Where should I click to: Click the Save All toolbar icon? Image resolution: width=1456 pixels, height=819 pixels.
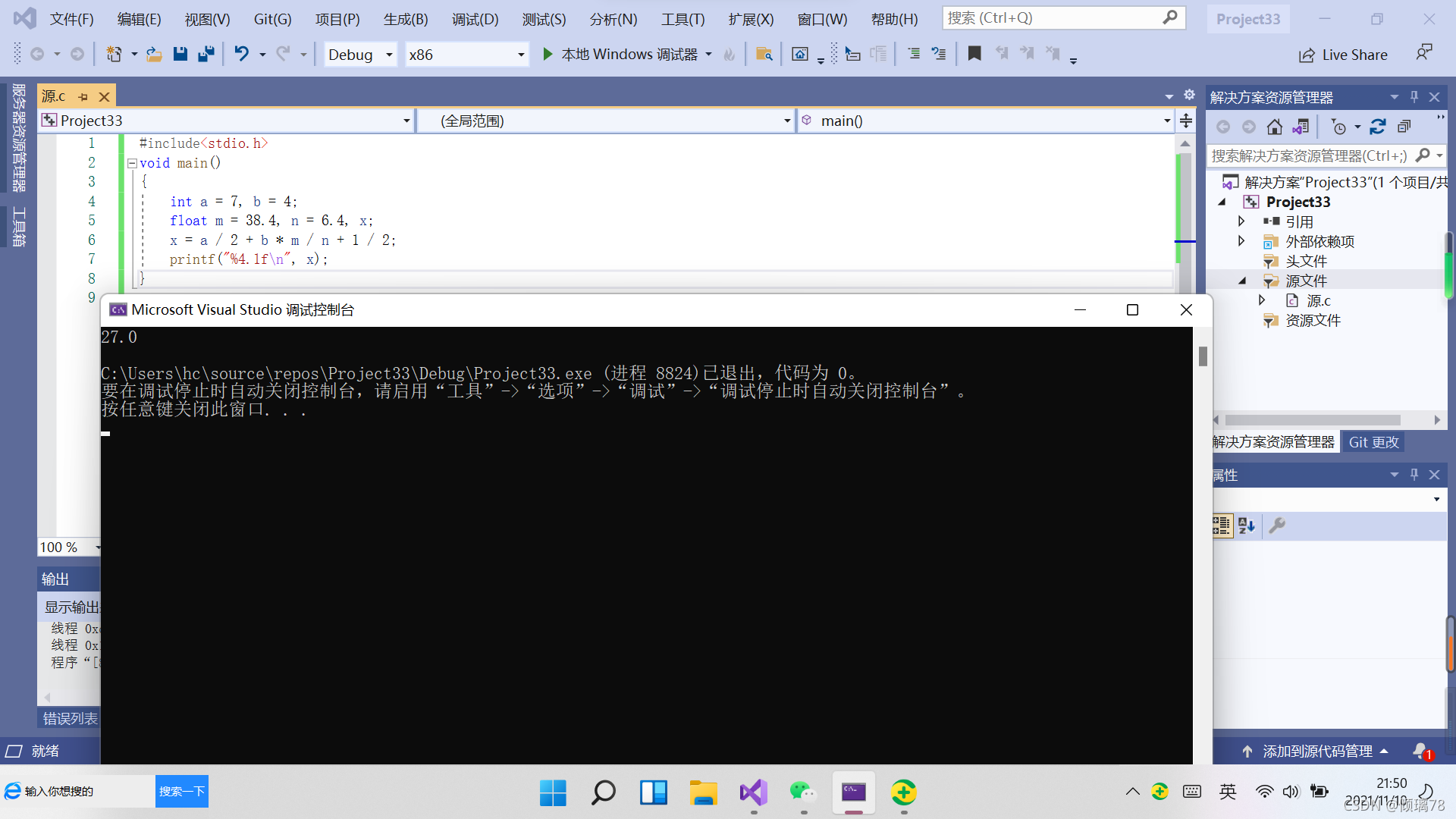tap(206, 54)
